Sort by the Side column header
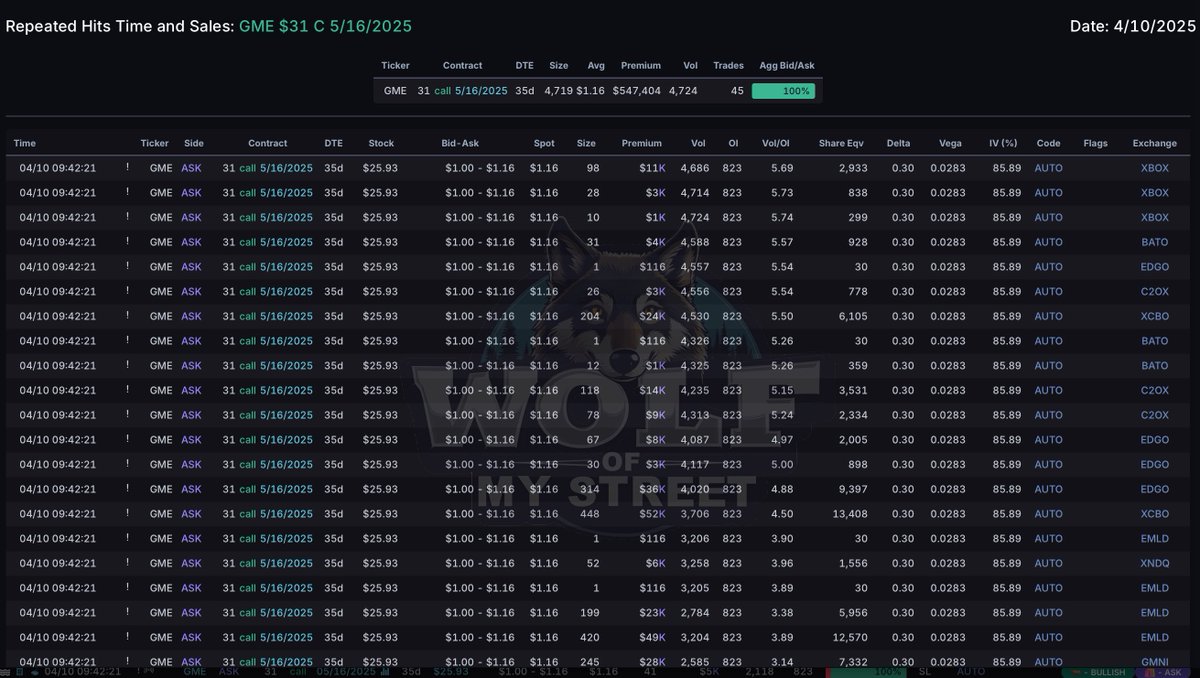The image size is (1200, 678). 194,143
